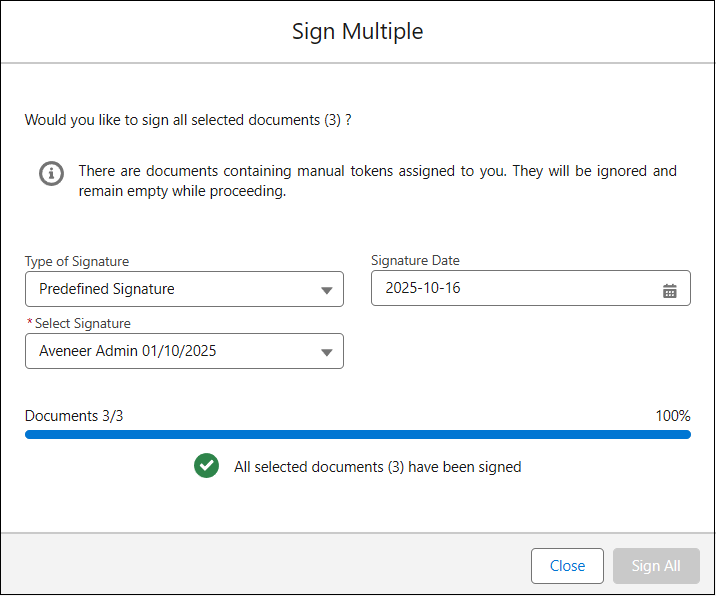Open the calendar picker for Signature Date

pos(669,290)
